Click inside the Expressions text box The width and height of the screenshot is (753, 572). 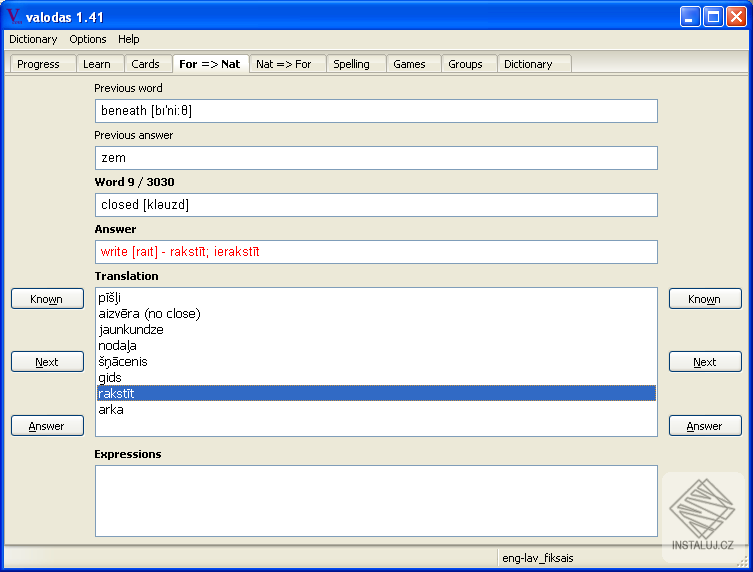pos(376,501)
